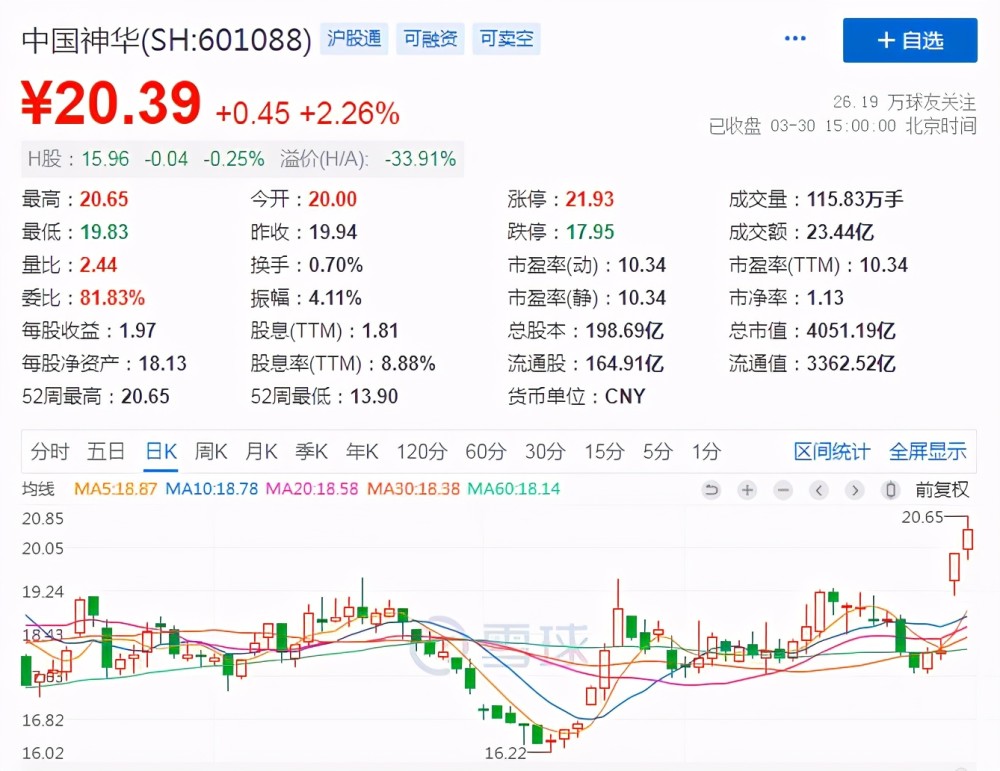Toggle the MA5:18.87 moving average line
The image size is (1000, 771).
pos(115,489)
